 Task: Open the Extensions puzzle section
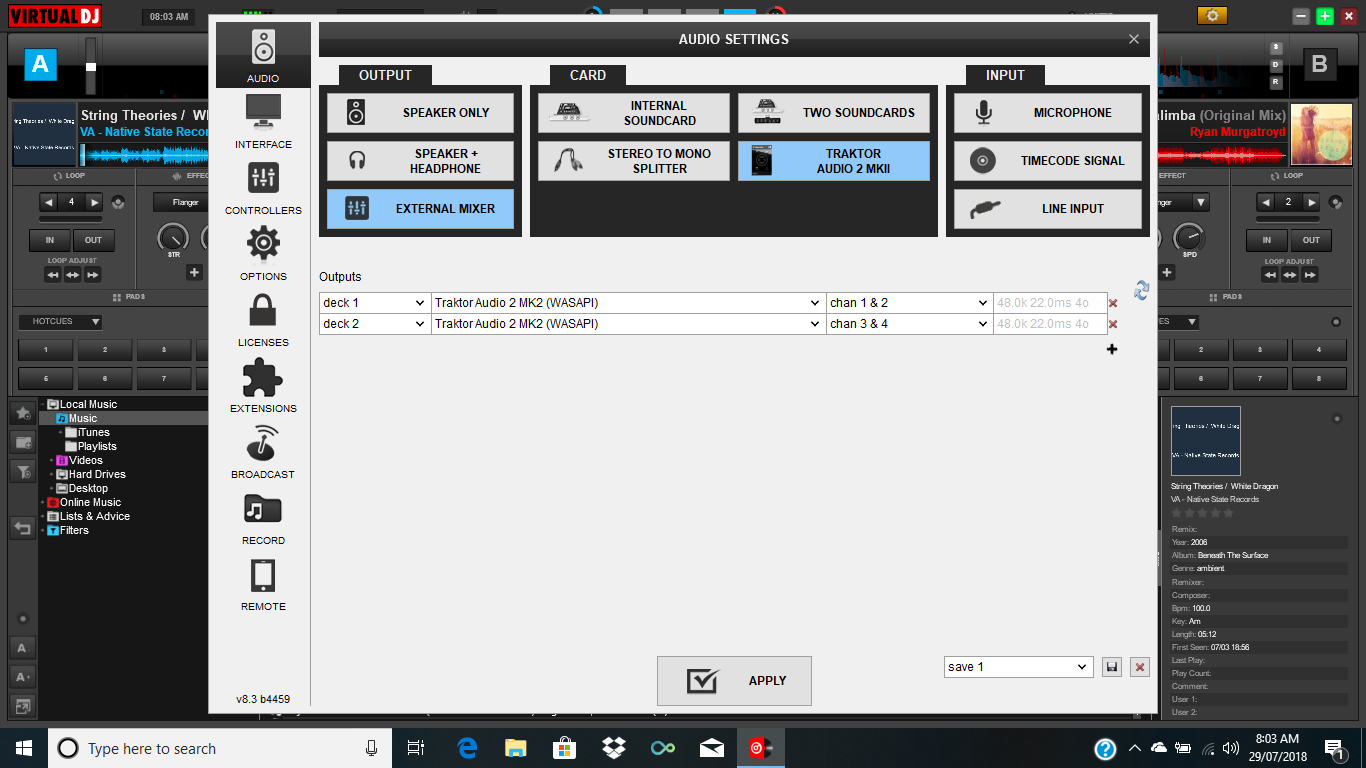pos(263,386)
